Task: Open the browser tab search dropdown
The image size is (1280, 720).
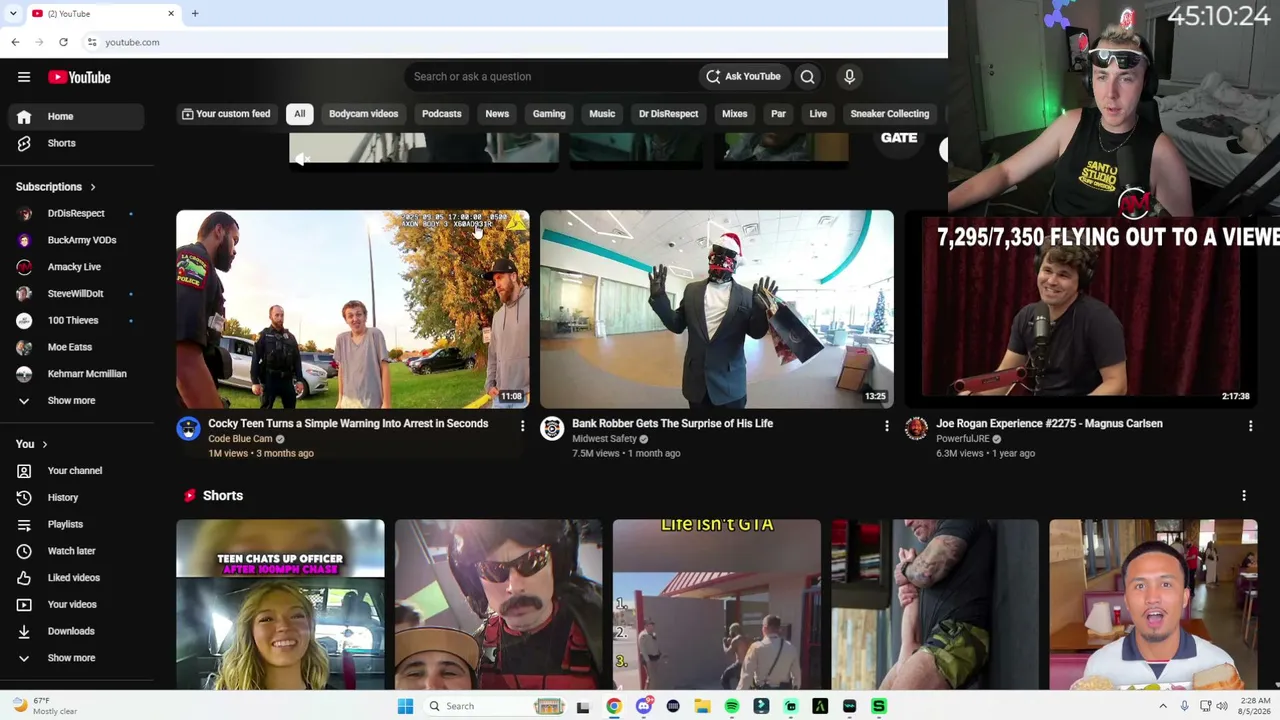Action: click(13, 14)
